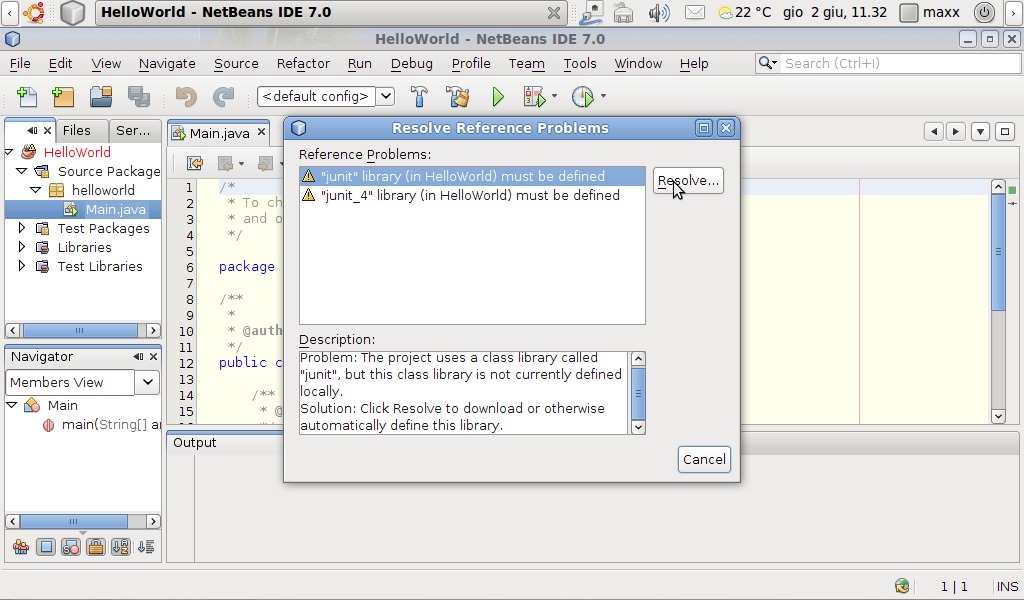Click the power button in the top panel
Image resolution: width=1024 pixels, height=600 pixels.
[984, 12]
